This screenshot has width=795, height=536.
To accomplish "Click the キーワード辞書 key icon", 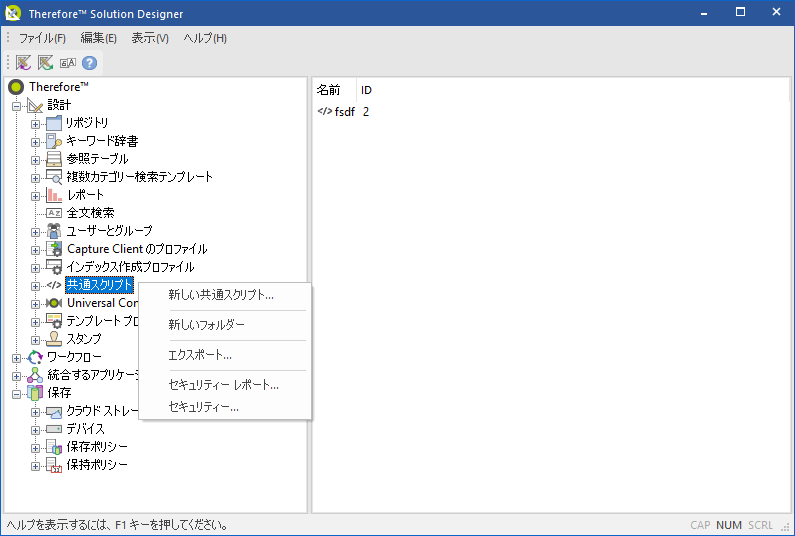I will [54, 141].
